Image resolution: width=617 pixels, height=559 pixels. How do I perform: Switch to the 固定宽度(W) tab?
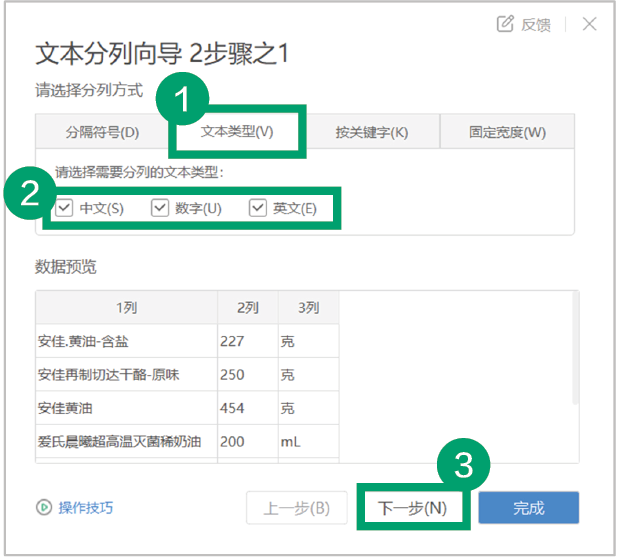pyautogui.click(x=507, y=132)
